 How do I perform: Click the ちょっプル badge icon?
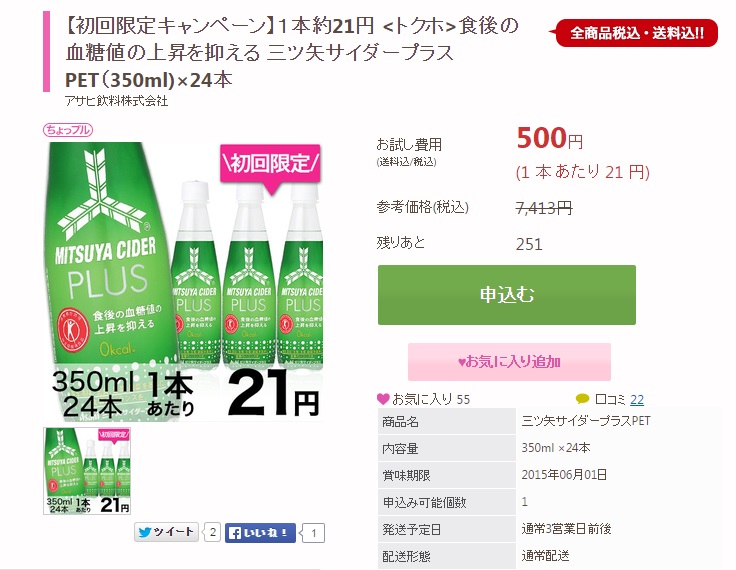point(68,130)
